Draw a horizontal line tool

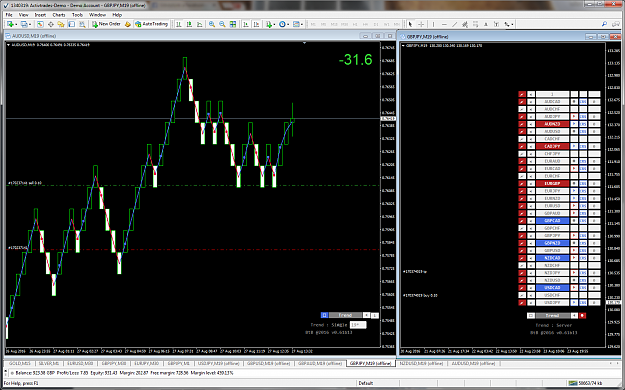coord(444,24)
